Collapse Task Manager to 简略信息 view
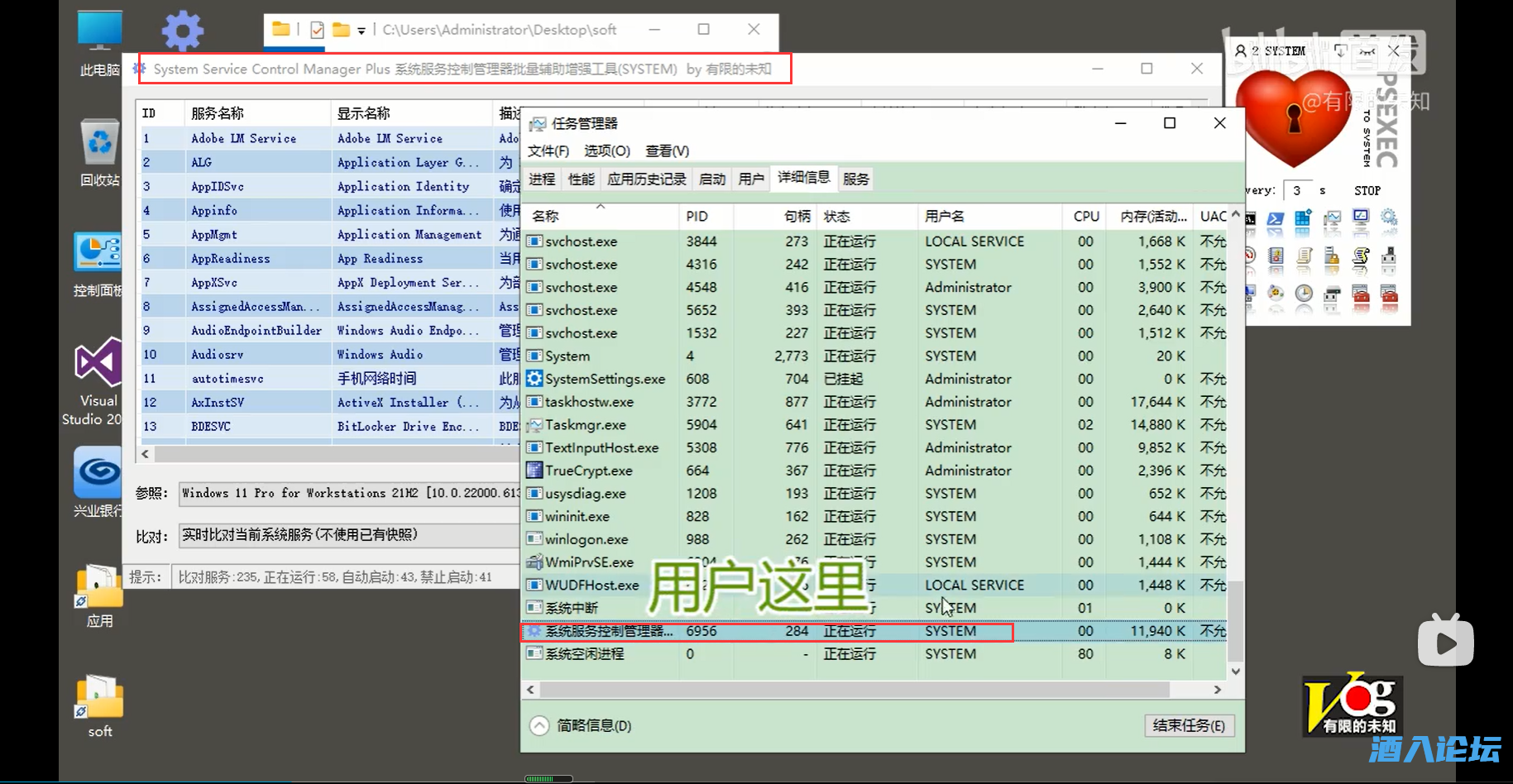1513x784 pixels. point(582,725)
